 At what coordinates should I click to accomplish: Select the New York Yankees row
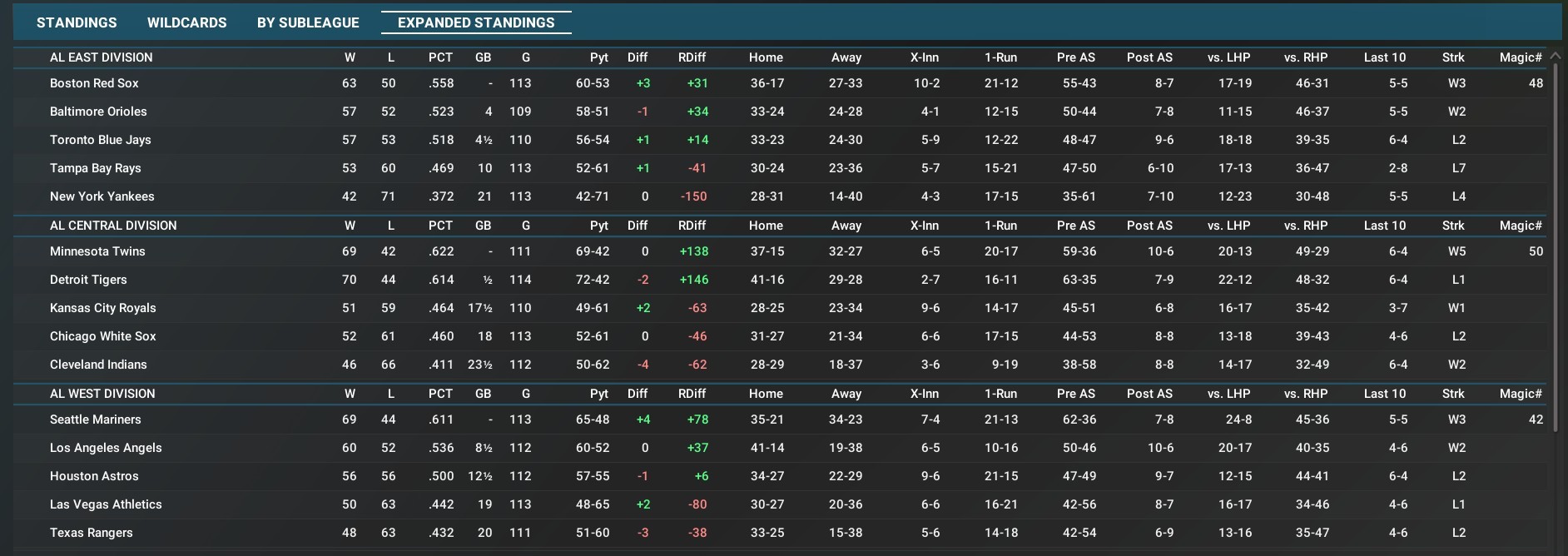pos(102,196)
